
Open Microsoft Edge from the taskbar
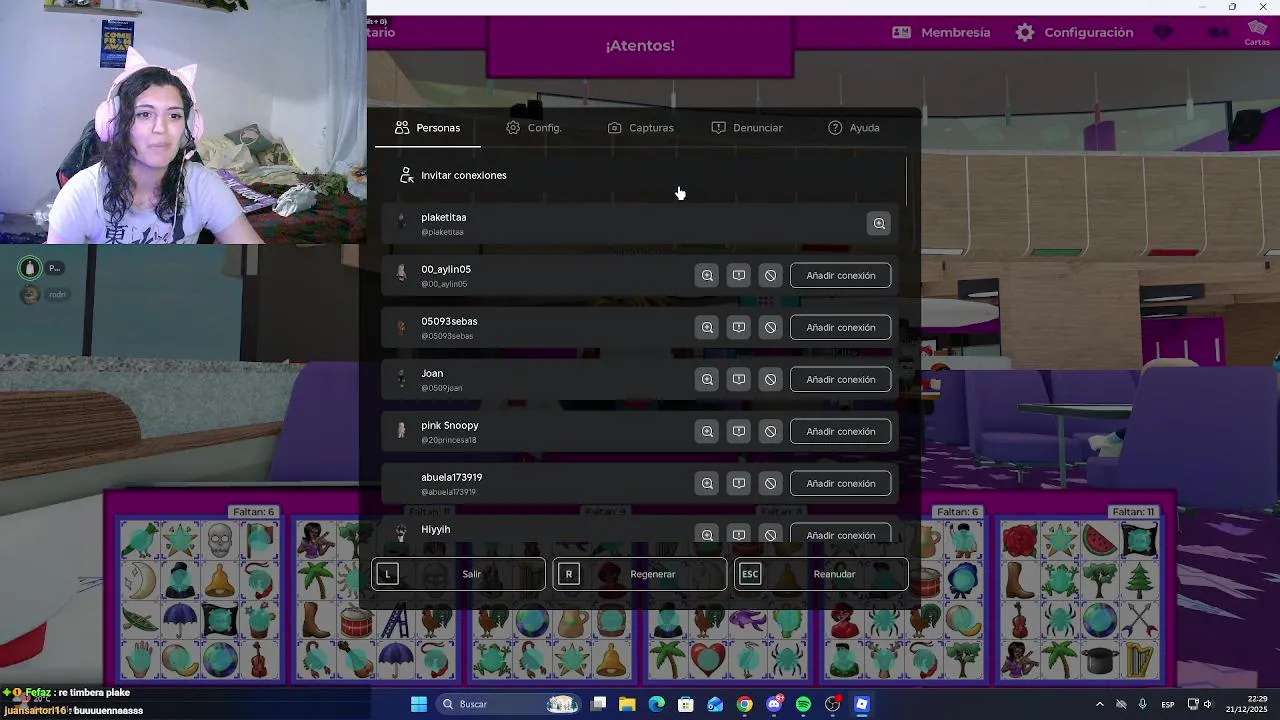[656, 704]
